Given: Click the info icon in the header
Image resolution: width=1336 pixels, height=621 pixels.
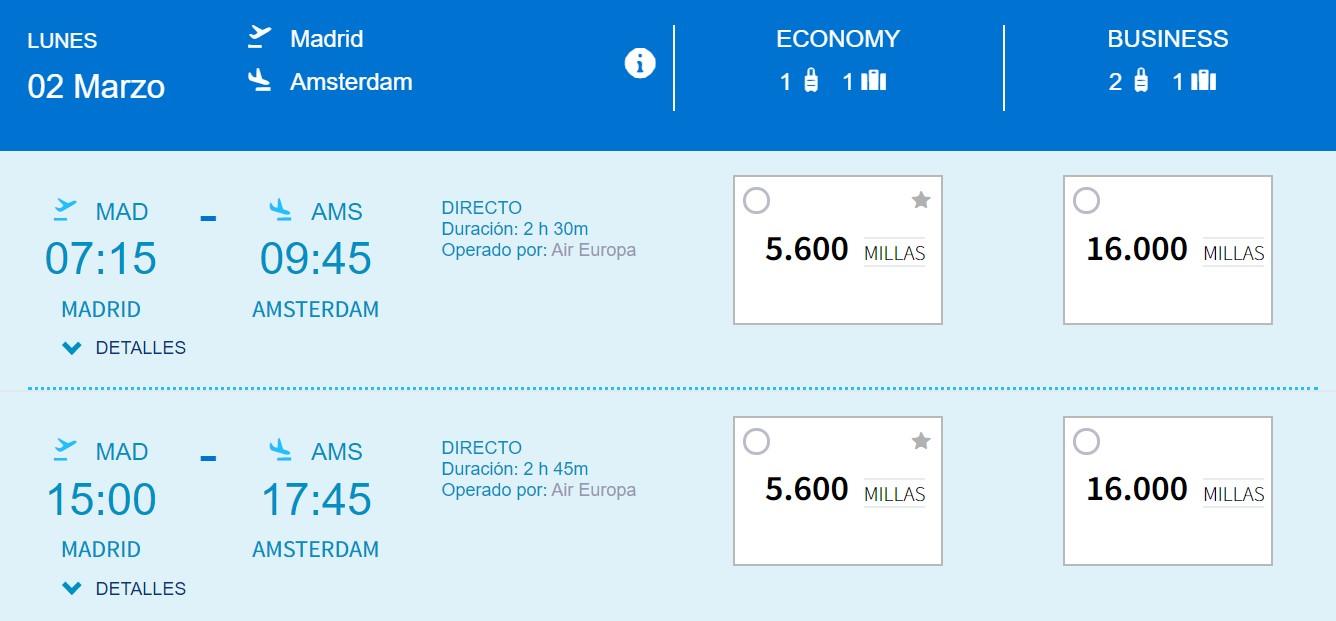Looking at the screenshot, I should [640, 64].
